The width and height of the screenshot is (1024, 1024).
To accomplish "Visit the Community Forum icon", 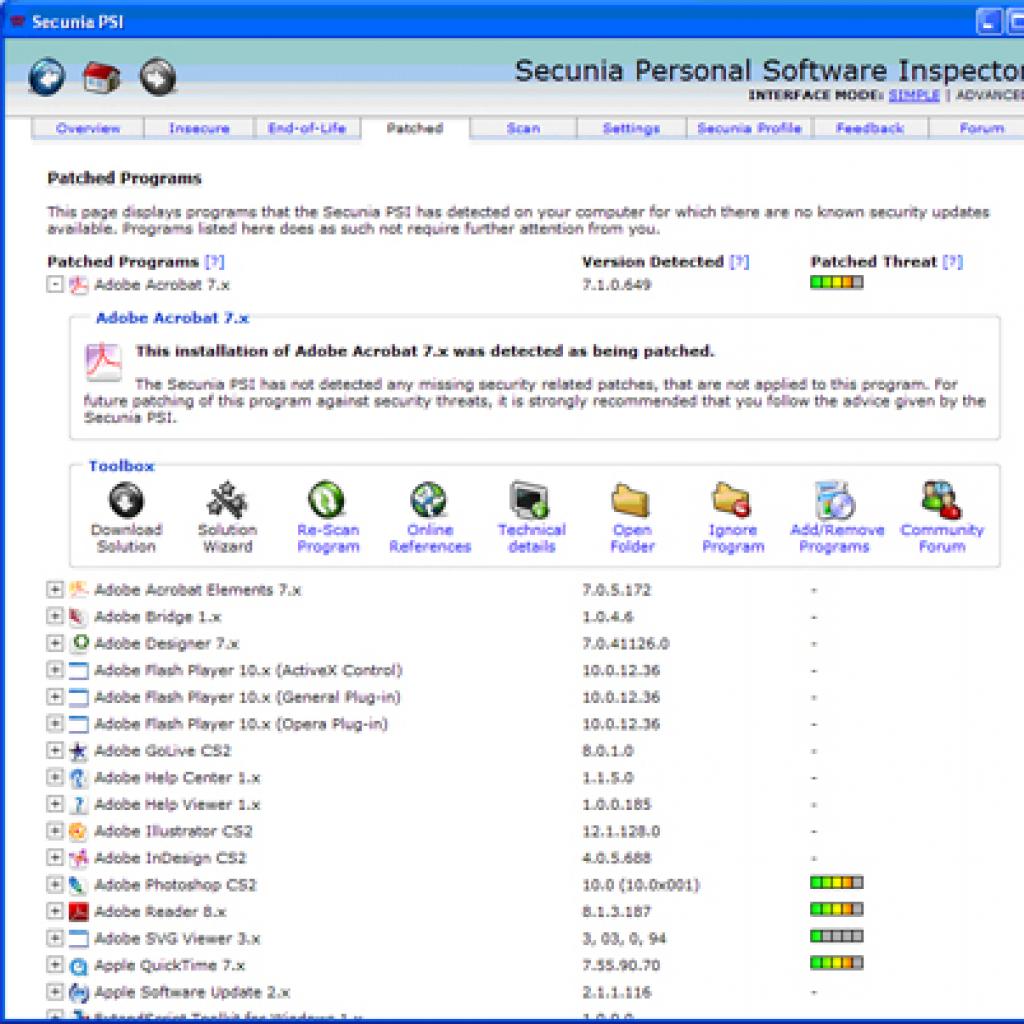I will click(x=941, y=500).
